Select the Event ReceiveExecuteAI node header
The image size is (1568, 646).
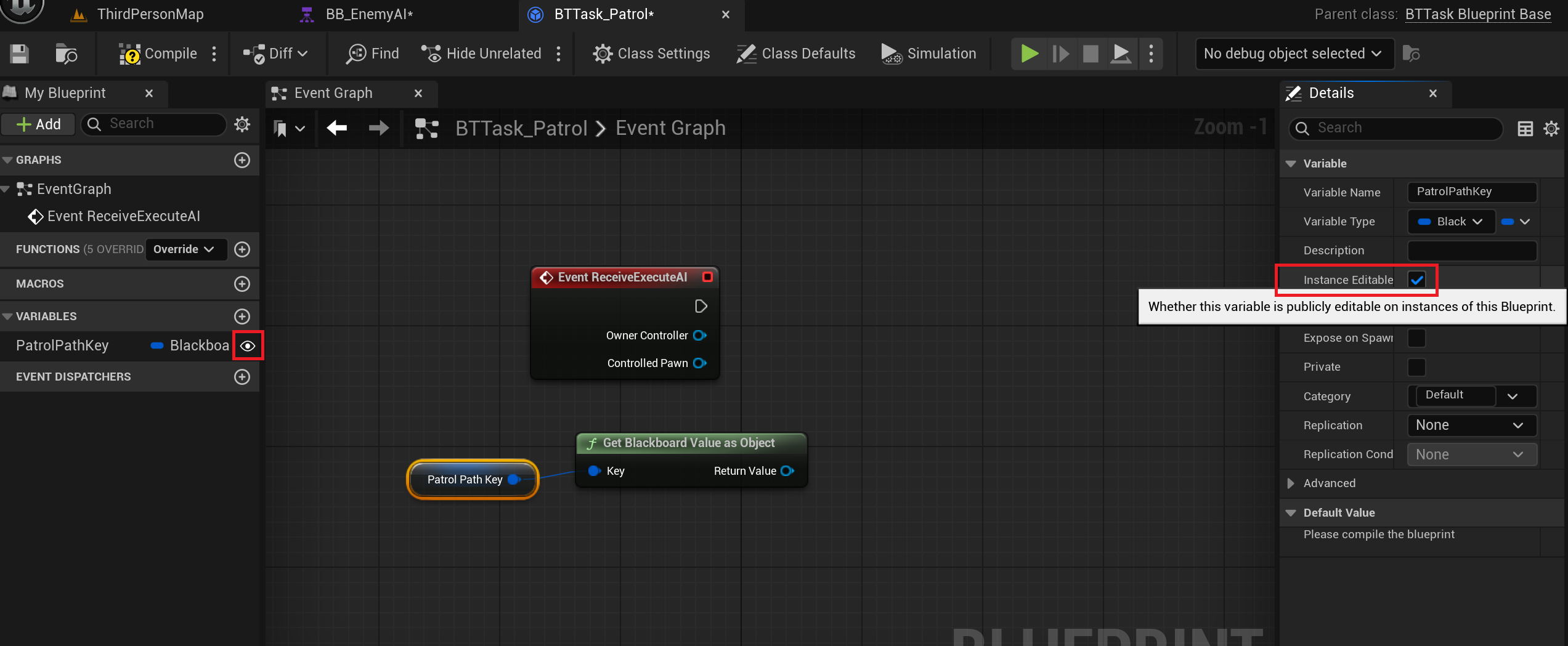point(625,277)
